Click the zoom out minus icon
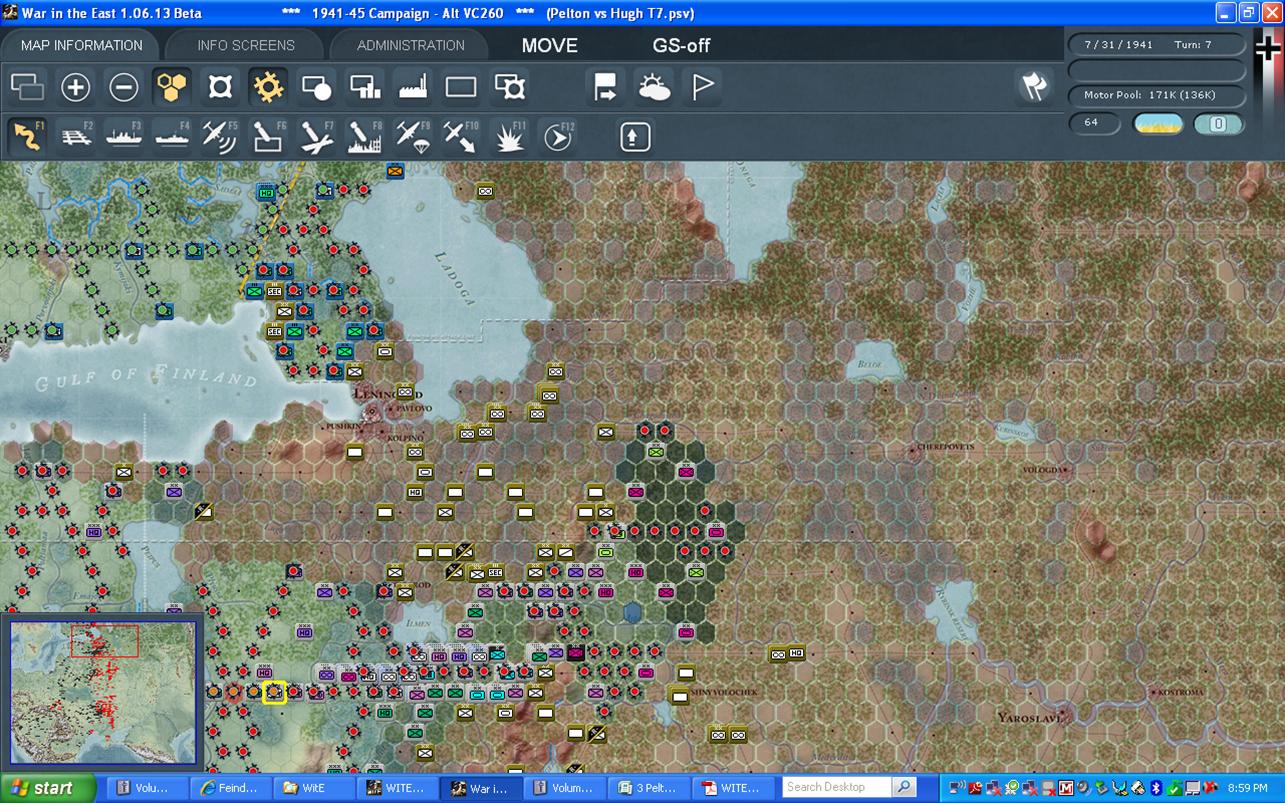The image size is (1285, 803). (123, 88)
